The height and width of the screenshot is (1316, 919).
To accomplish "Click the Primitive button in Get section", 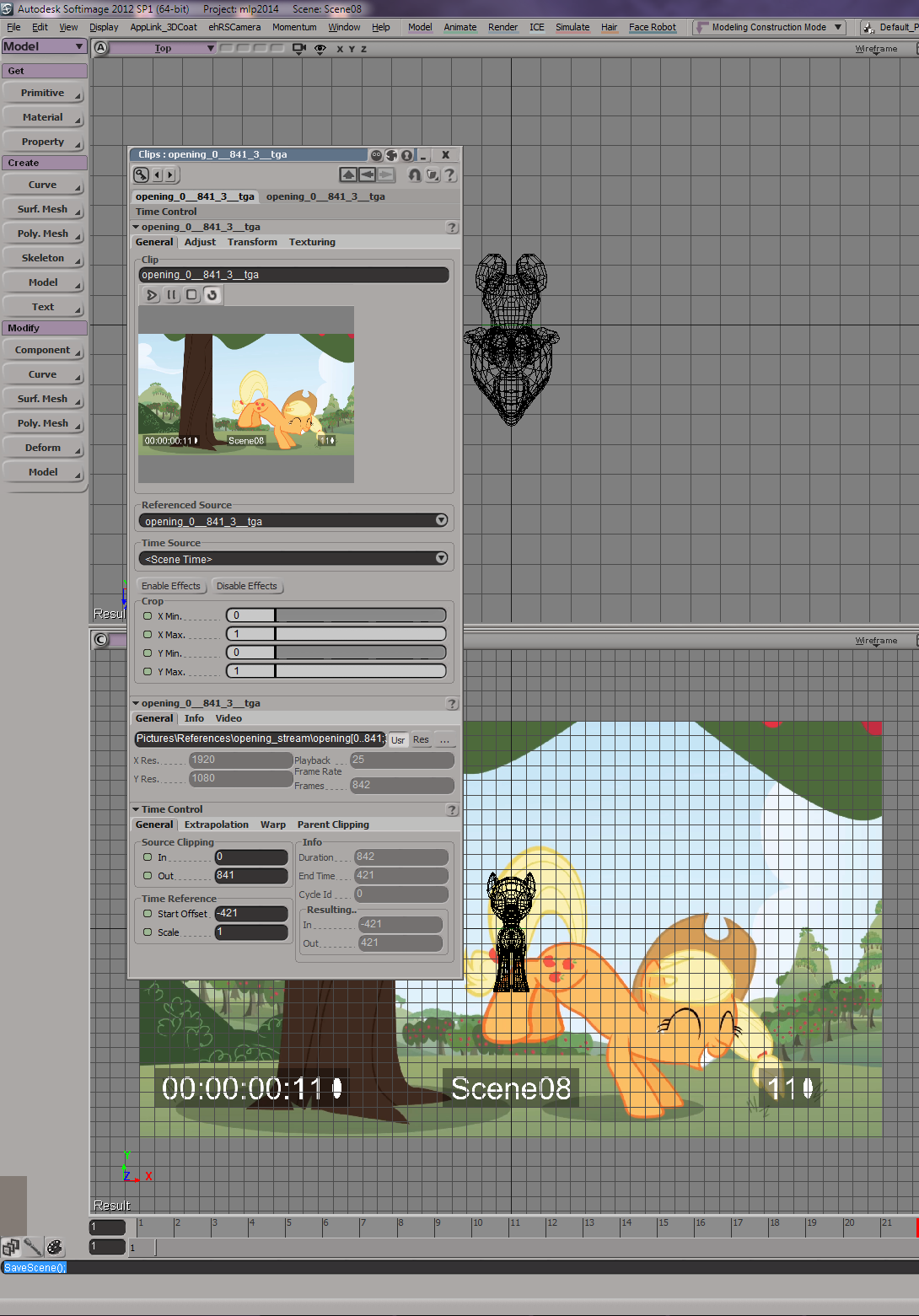I will [x=43, y=93].
